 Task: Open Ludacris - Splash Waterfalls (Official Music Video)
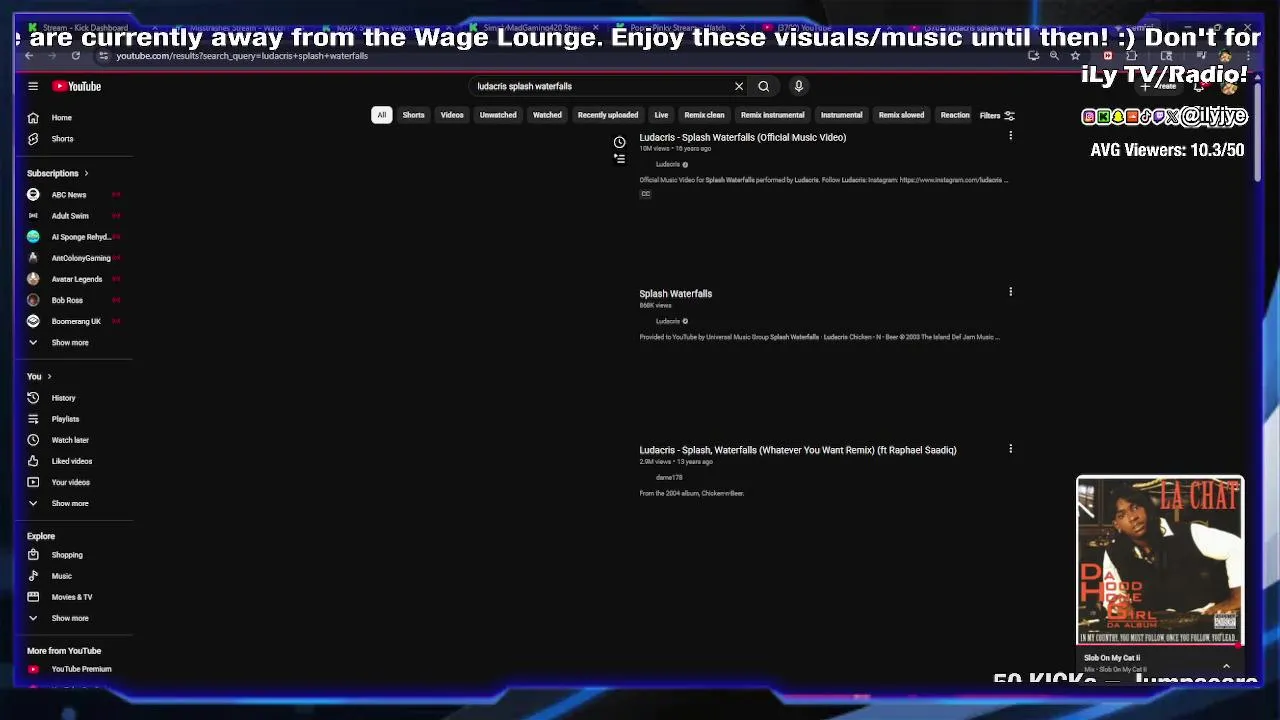pos(743,137)
